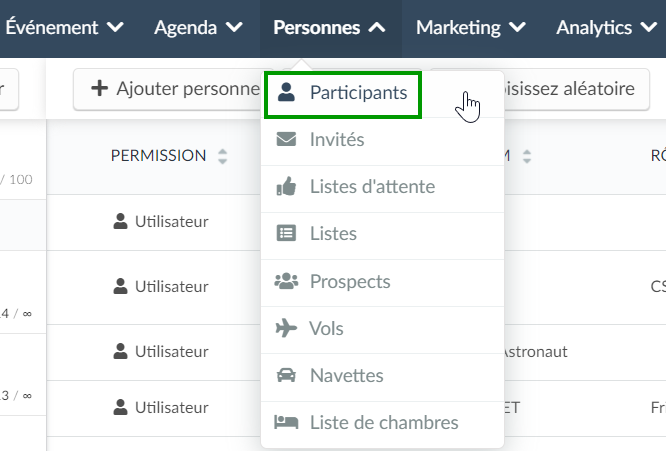Click the Invités envelope icon

286,139
